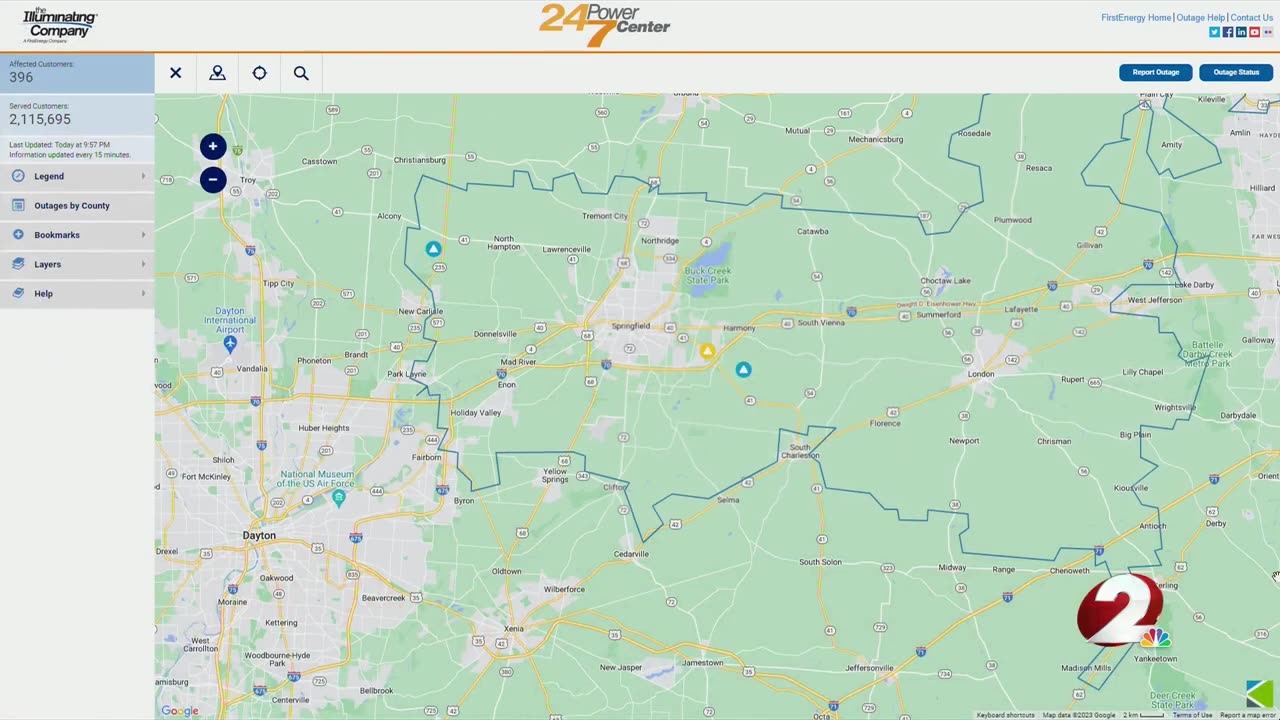This screenshot has width=1280, height=720.
Task: Expand the Bookmarks panel arrow
Action: [x=143, y=235]
